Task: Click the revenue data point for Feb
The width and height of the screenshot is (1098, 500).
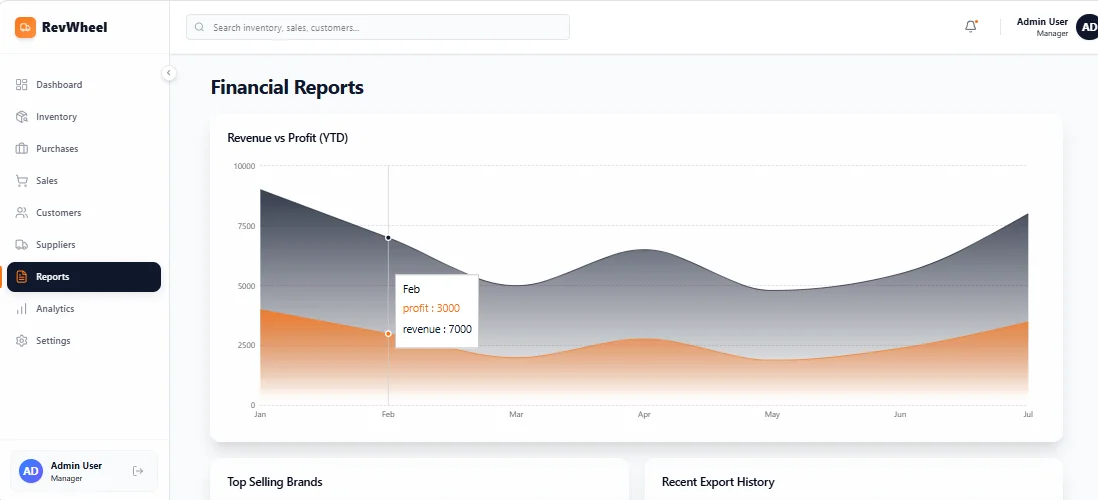Action: click(388, 238)
